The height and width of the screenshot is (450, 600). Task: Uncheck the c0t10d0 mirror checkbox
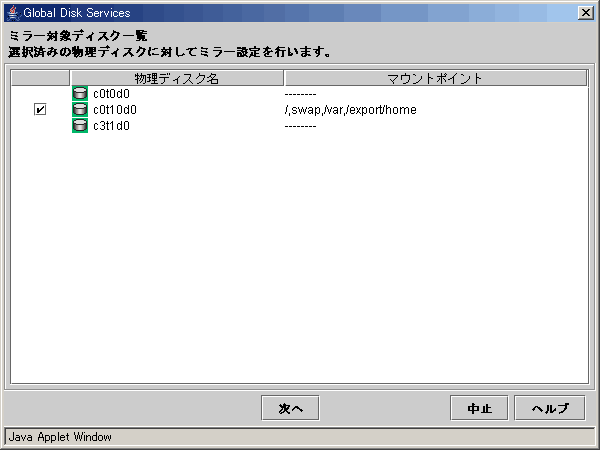pos(40,109)
